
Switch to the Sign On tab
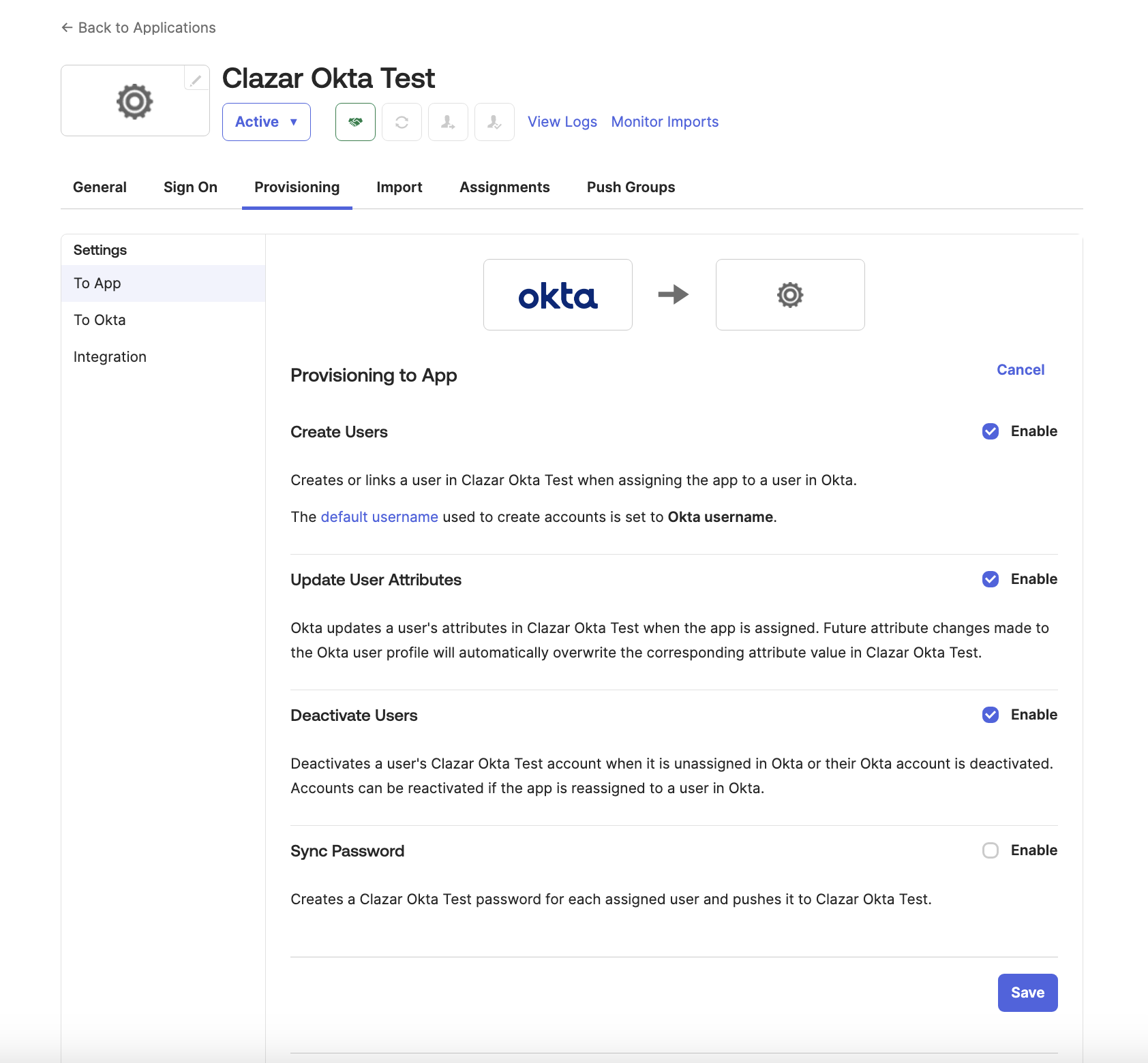click(190, 187)
